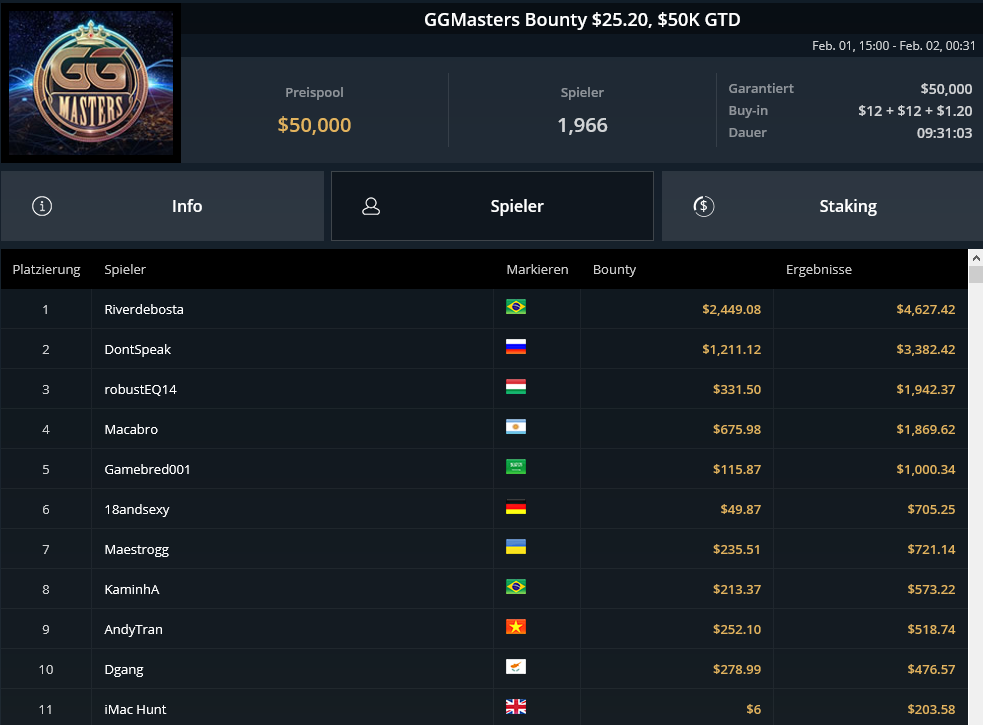983x725 pixels.
Task: Click the dollar staking icon
Action: 703,206
